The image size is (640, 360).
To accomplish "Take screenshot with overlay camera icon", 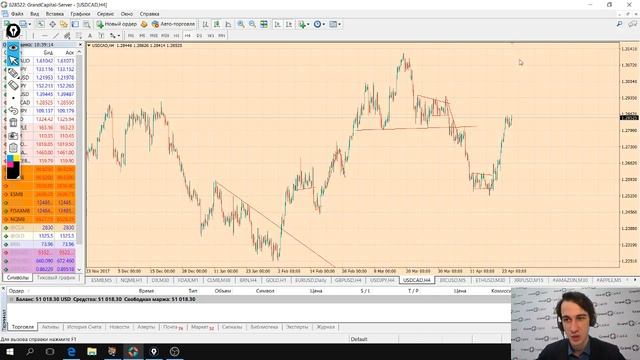I will coord(13,136).
